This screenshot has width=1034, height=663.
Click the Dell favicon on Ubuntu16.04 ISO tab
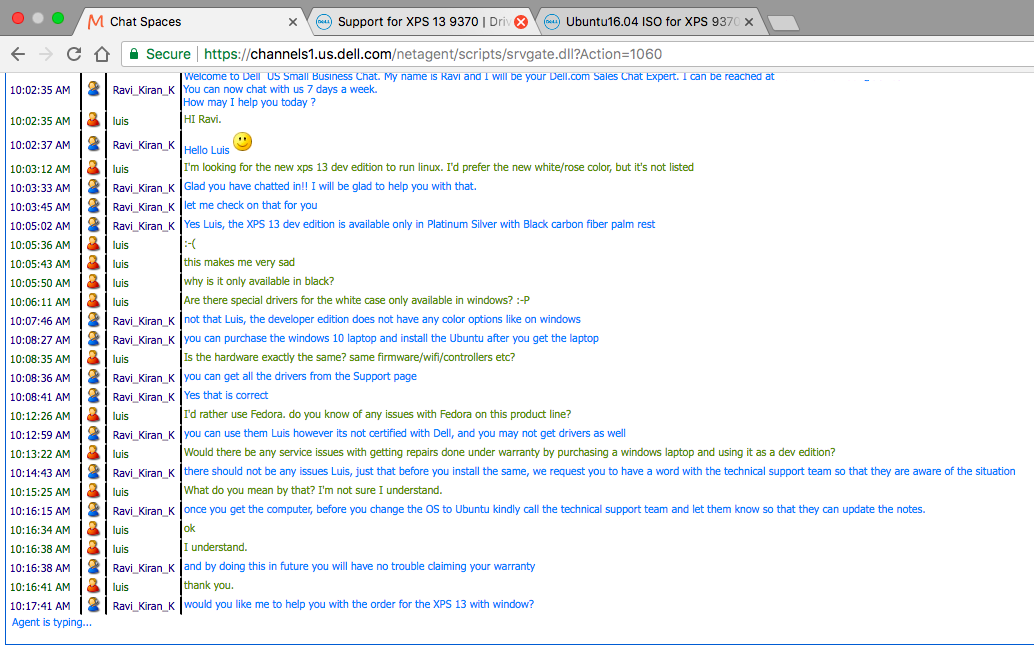point(551,22)
